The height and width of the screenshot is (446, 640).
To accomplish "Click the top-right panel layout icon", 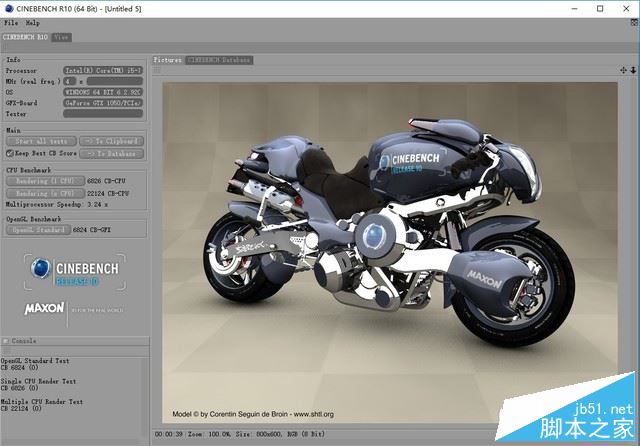I will point(635,23).
